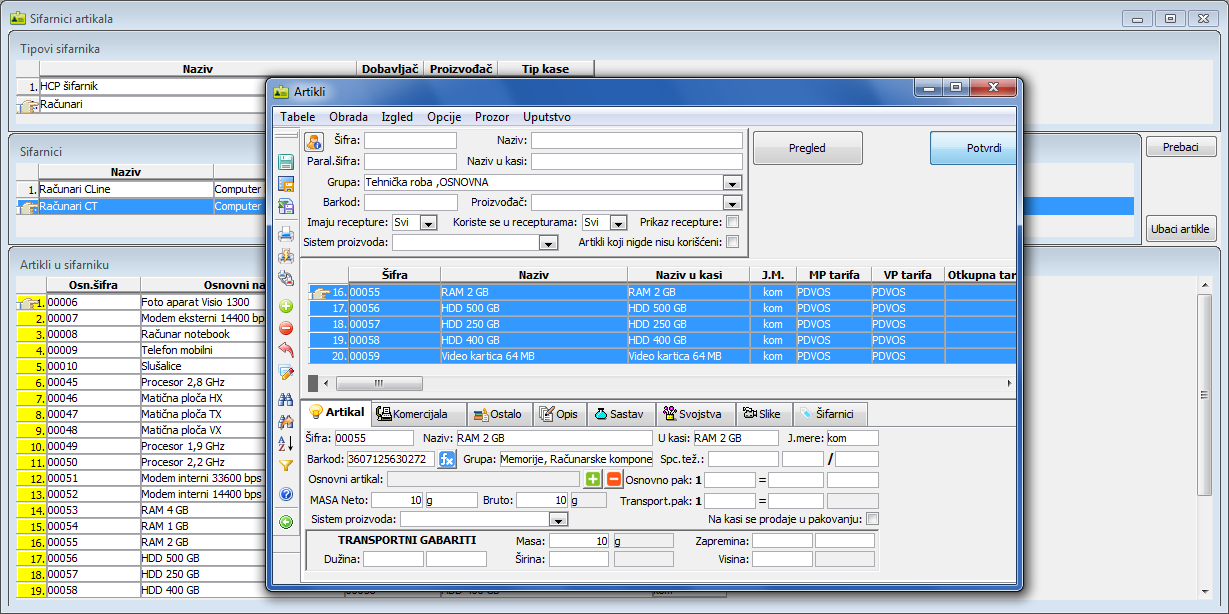Open the Proizvođač dropdown arrow
The width and height of the screenshot is (1229, 614).
click(x=732, y=203)
